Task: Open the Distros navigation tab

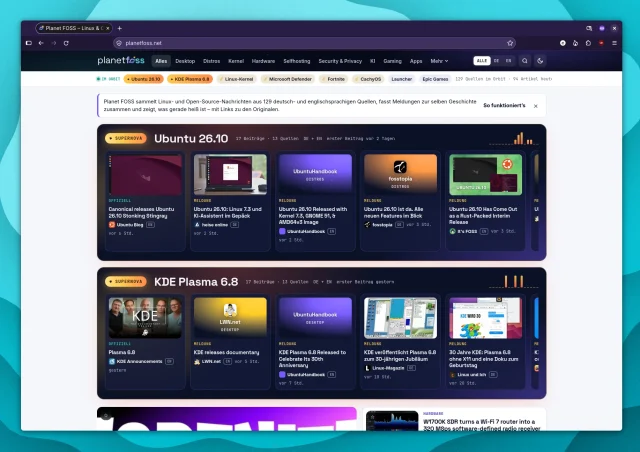Action: [x=211, y=61]
